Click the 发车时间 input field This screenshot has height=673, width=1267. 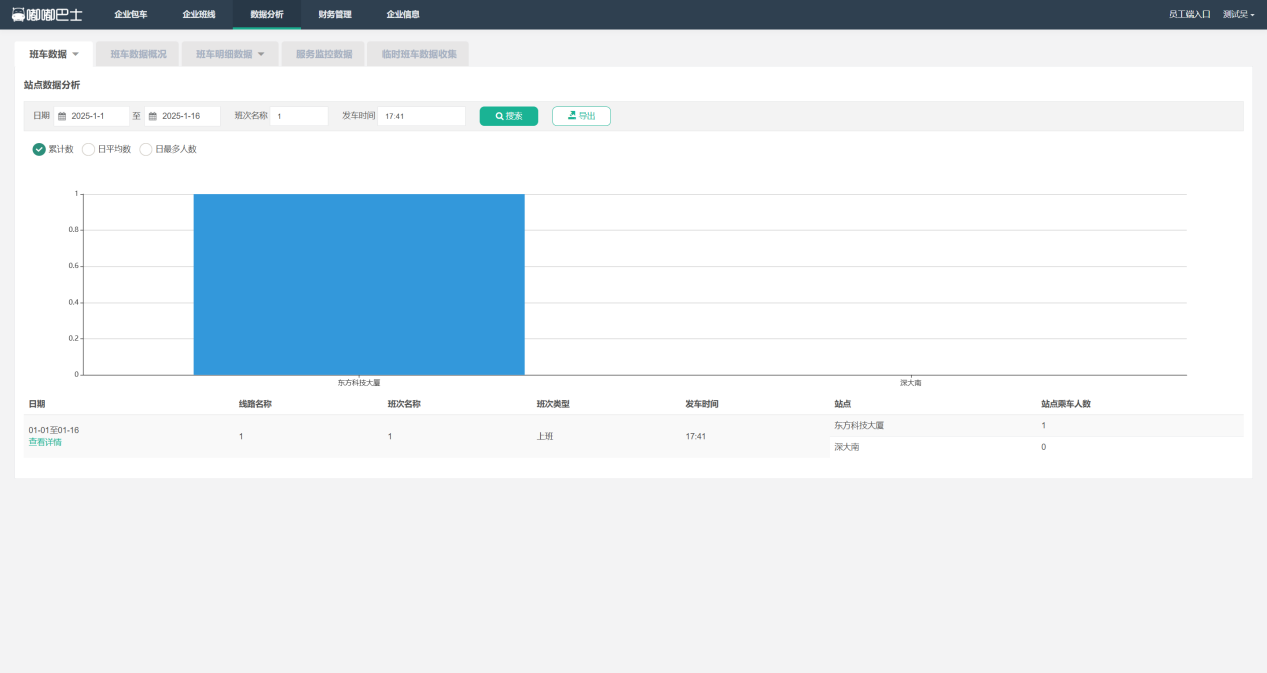tap(421, 116)
